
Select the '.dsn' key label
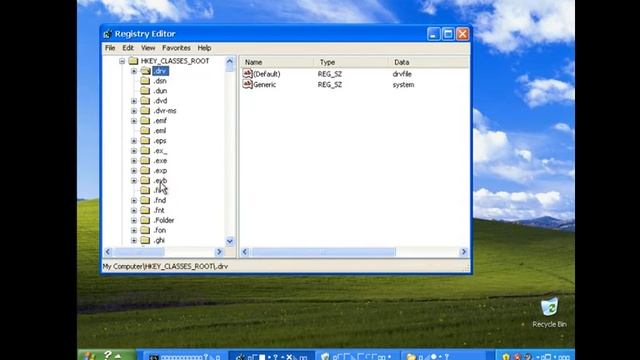pyautogui.click(x=160, y=81)
